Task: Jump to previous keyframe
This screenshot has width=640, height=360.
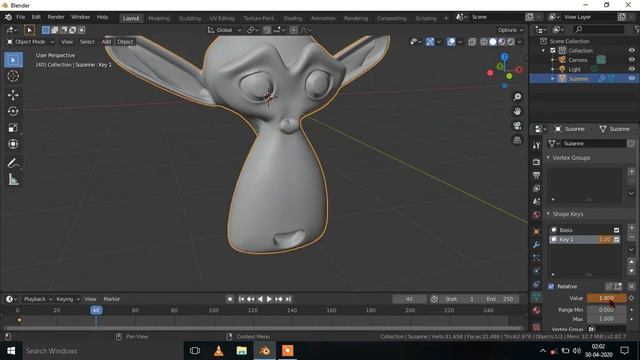Action: coord(251,299)
